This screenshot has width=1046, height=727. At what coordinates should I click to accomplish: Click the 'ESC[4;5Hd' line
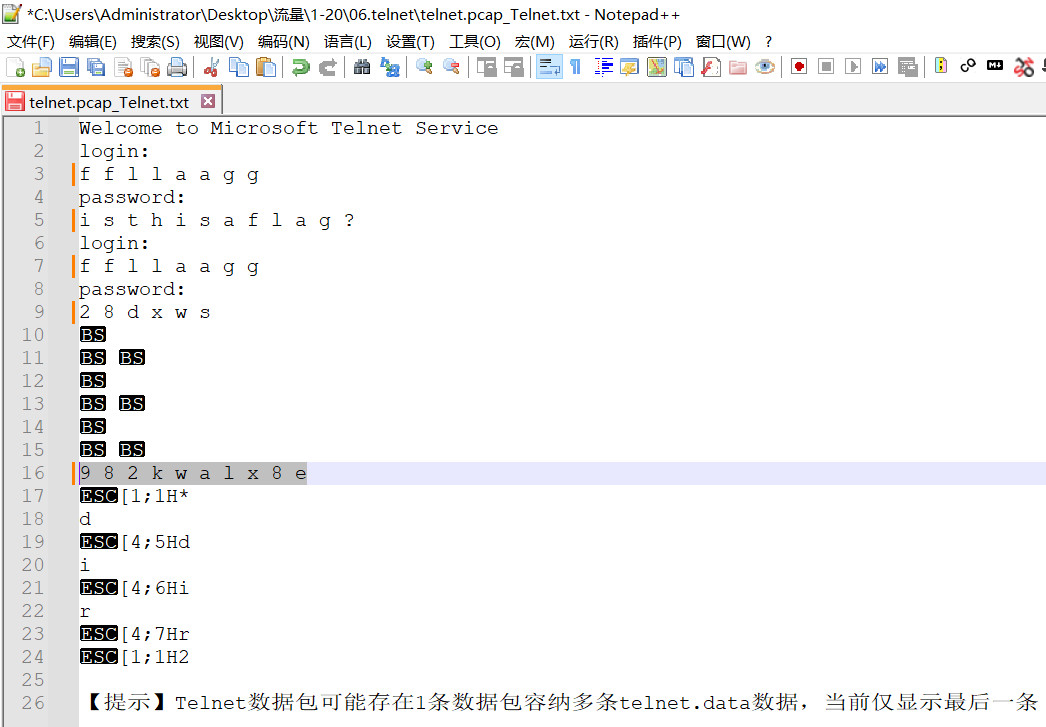135,542
